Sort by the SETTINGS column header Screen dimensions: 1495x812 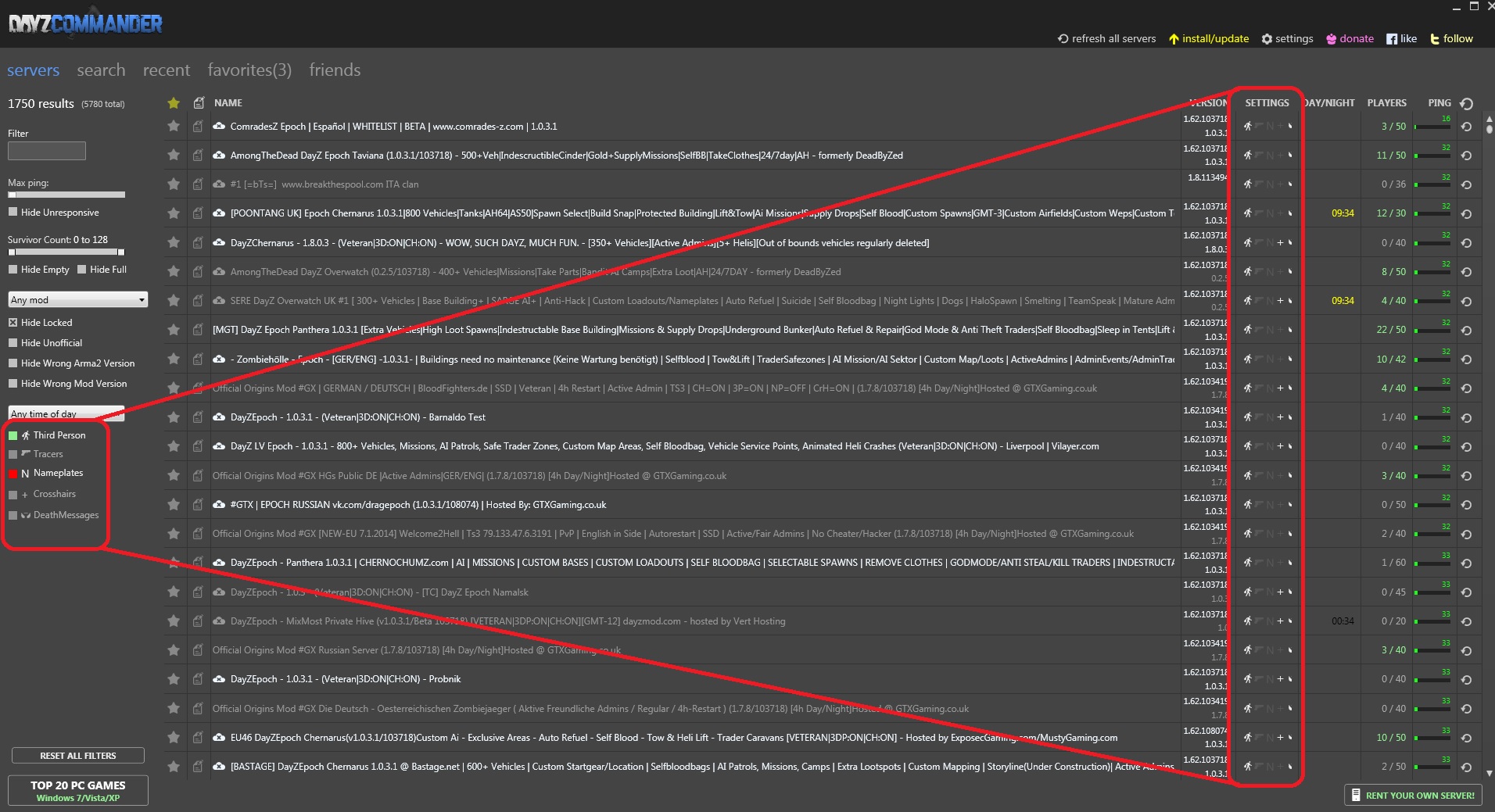pos(1267,103)
